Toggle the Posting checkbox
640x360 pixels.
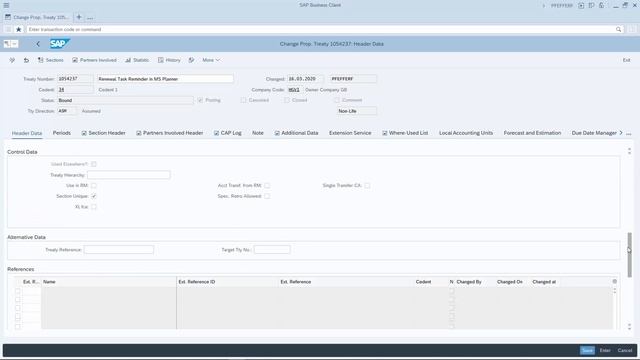pyautogui.click(x=200, y=100)
